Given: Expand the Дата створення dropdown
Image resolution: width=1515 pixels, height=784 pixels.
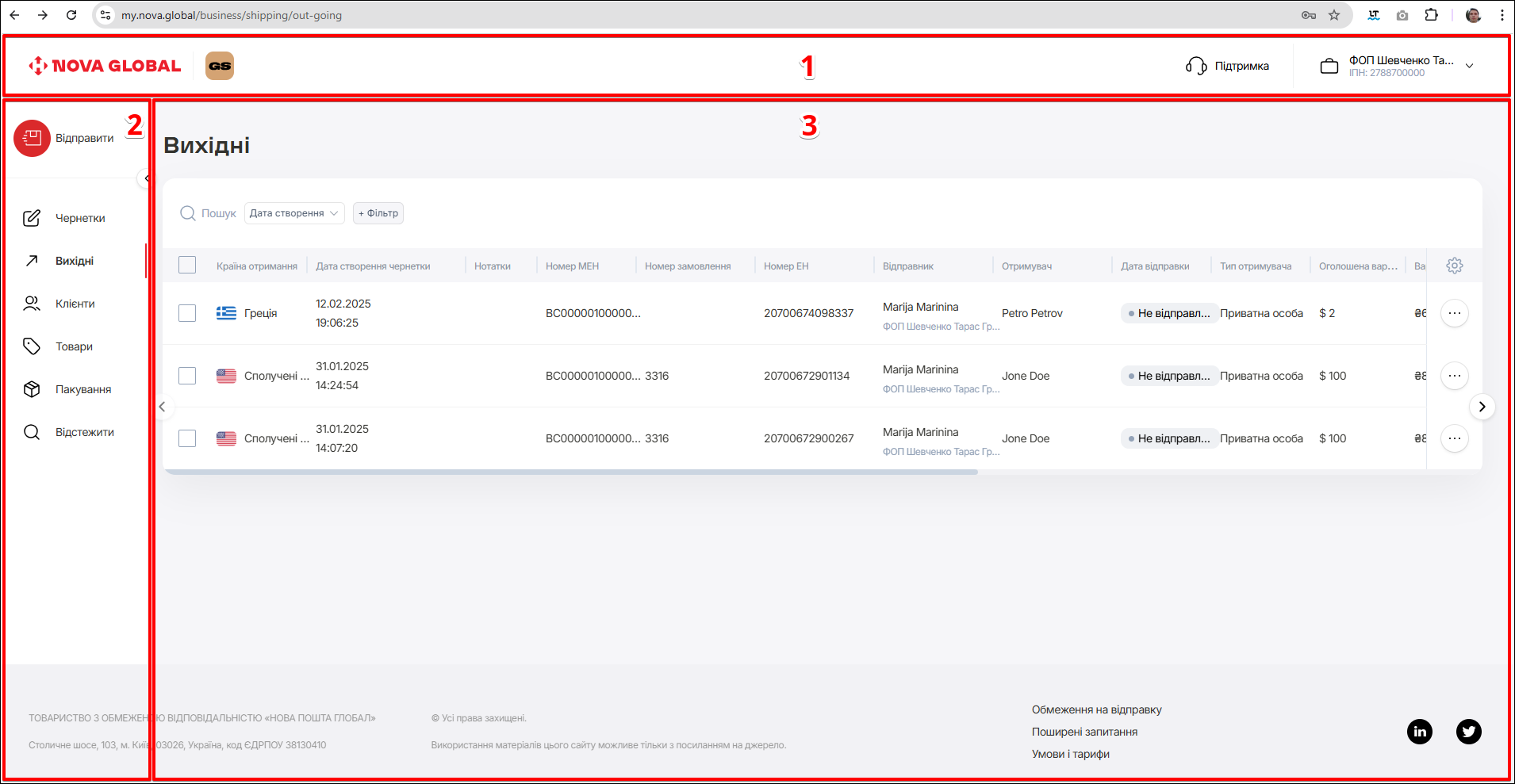Looking at the screenshot, I should [294, 213].
